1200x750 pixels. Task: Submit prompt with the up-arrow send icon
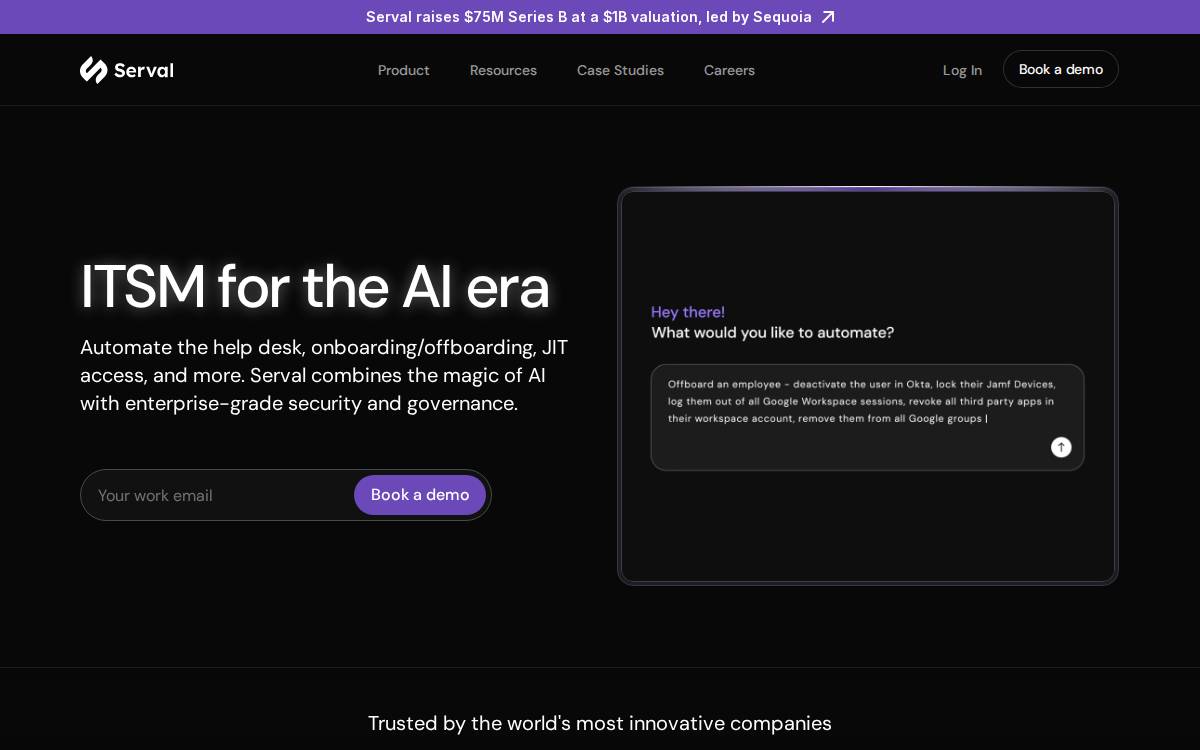pos(1061,447)
